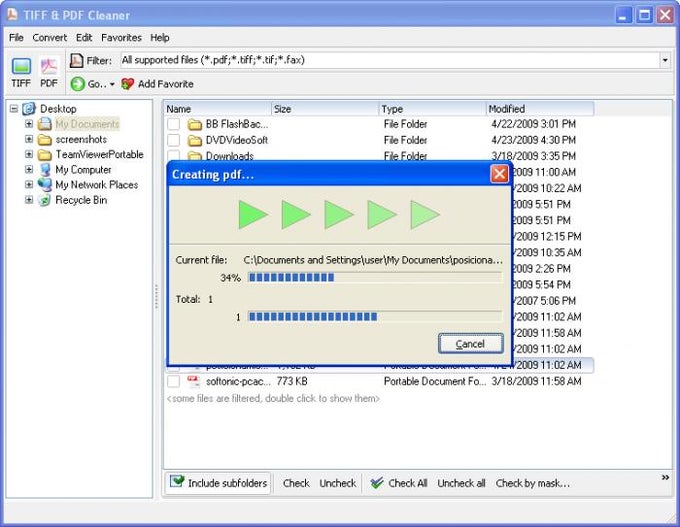Click the Add Favorite heart icon
This screenshot has width=680, height=527.
pyautogui.click(x=128, y=84)
